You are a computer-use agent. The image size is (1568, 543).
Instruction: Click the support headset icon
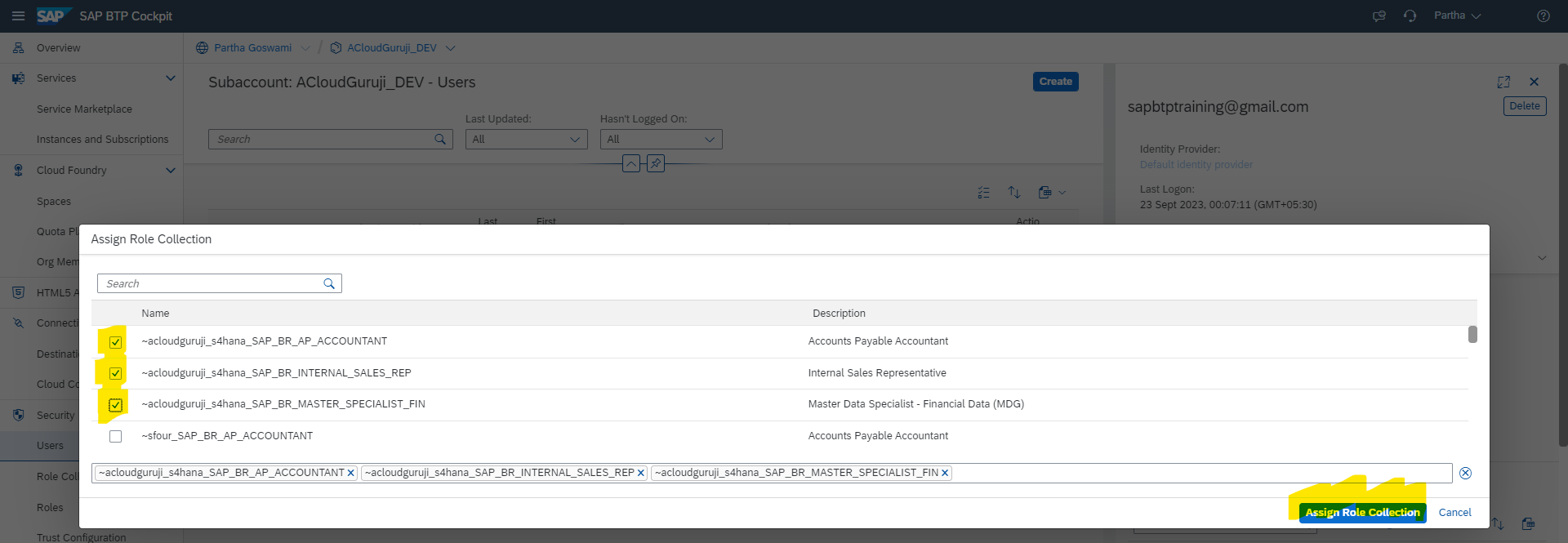(x=1410, y=16)
